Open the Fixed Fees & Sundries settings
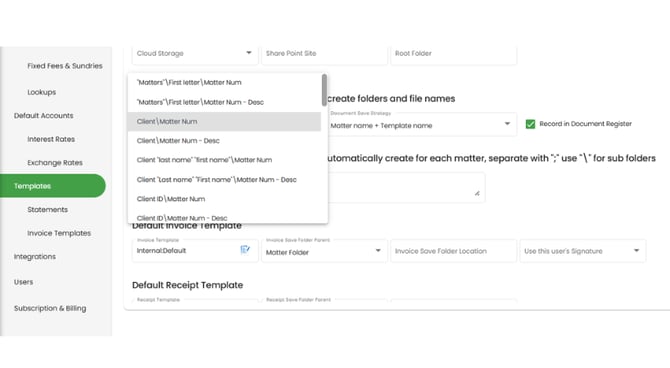 tap(65, 66)
